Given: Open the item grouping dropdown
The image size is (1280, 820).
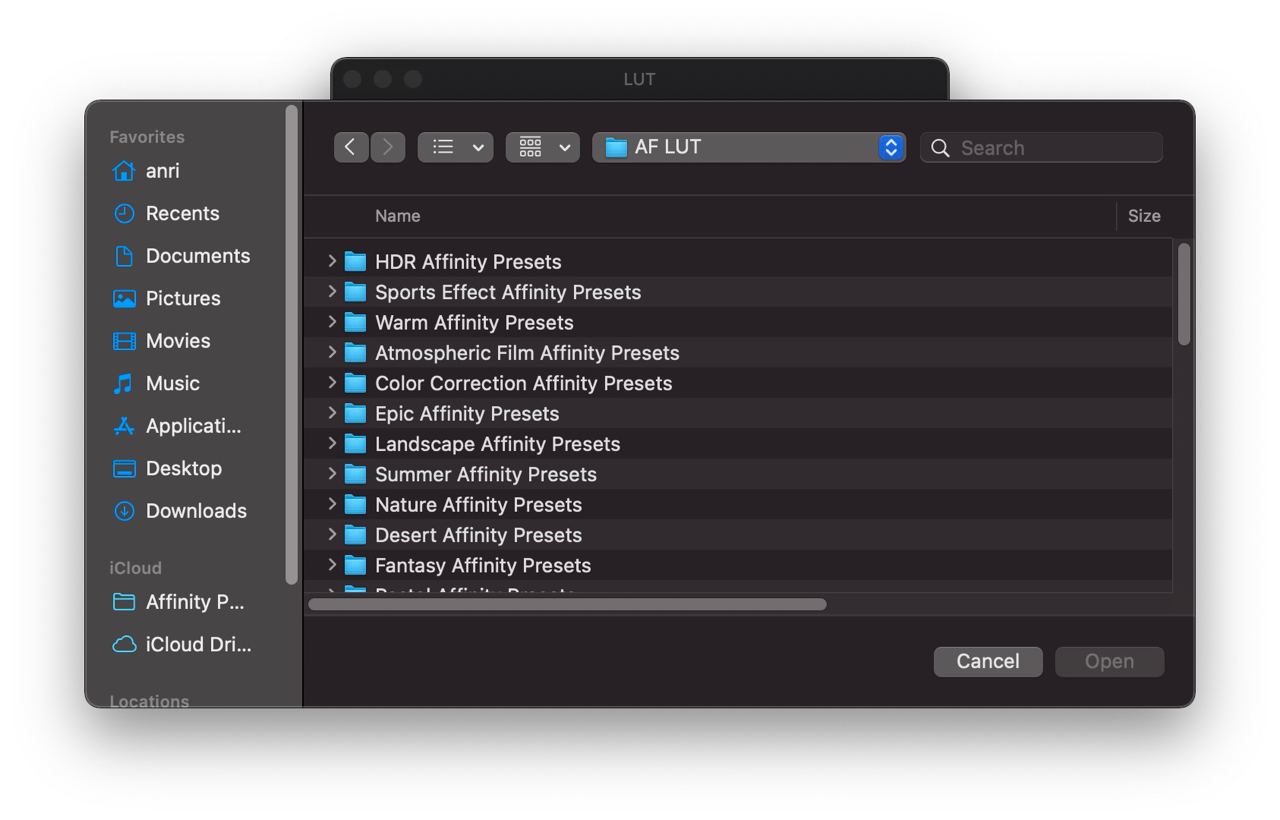Looking at the screenshot, I should point(542,147).
